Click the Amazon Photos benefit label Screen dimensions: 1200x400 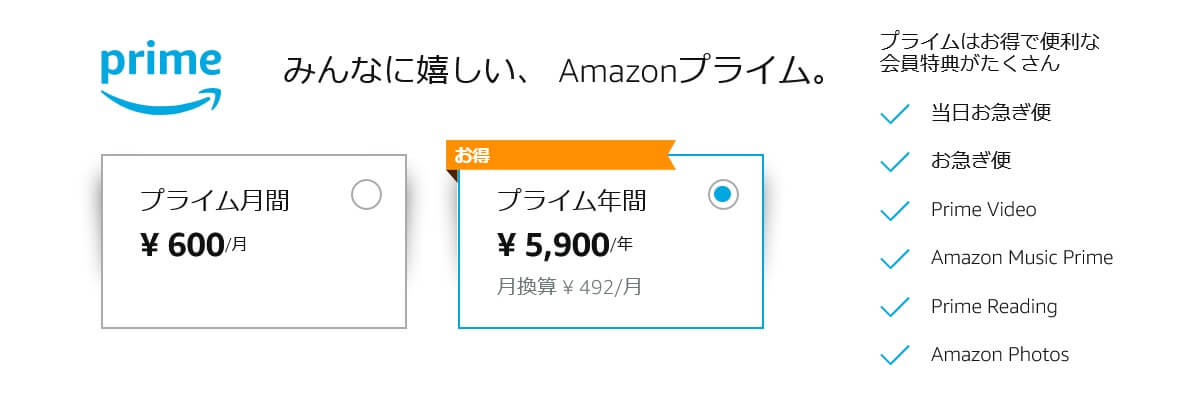click(1000, 354)
